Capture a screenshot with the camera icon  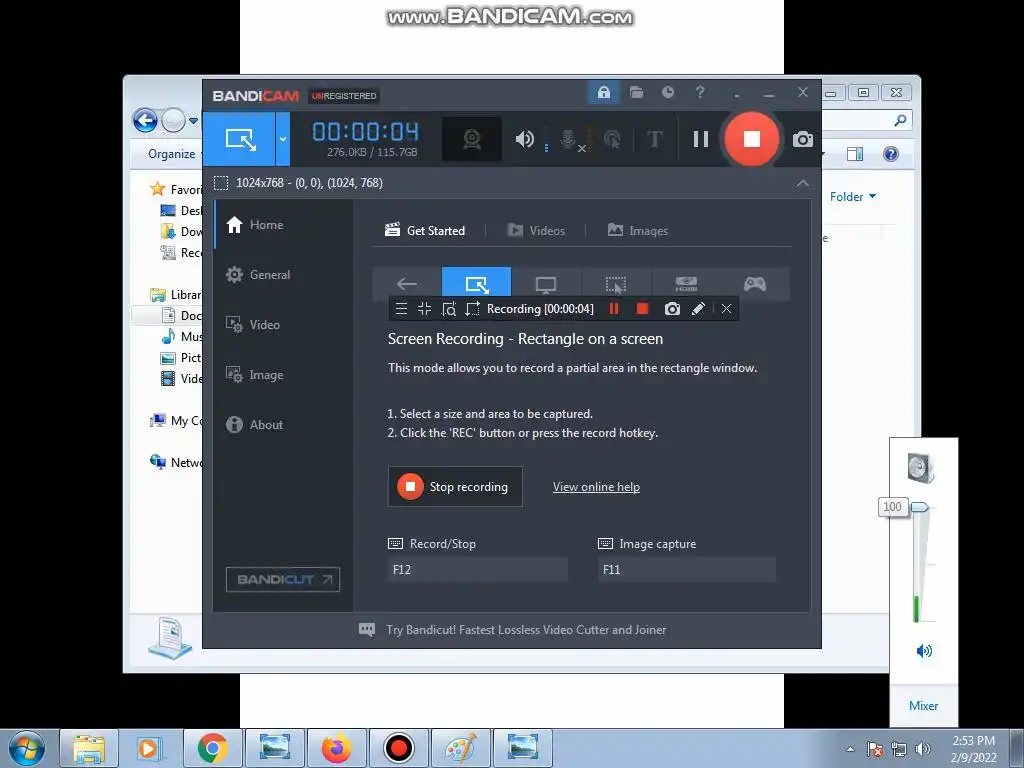[803, 139]
